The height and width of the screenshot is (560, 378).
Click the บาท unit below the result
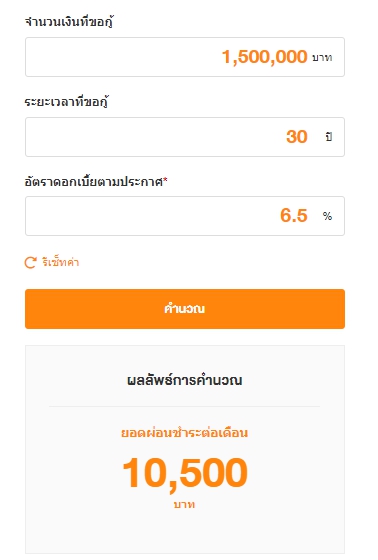[x=184, y=505]
